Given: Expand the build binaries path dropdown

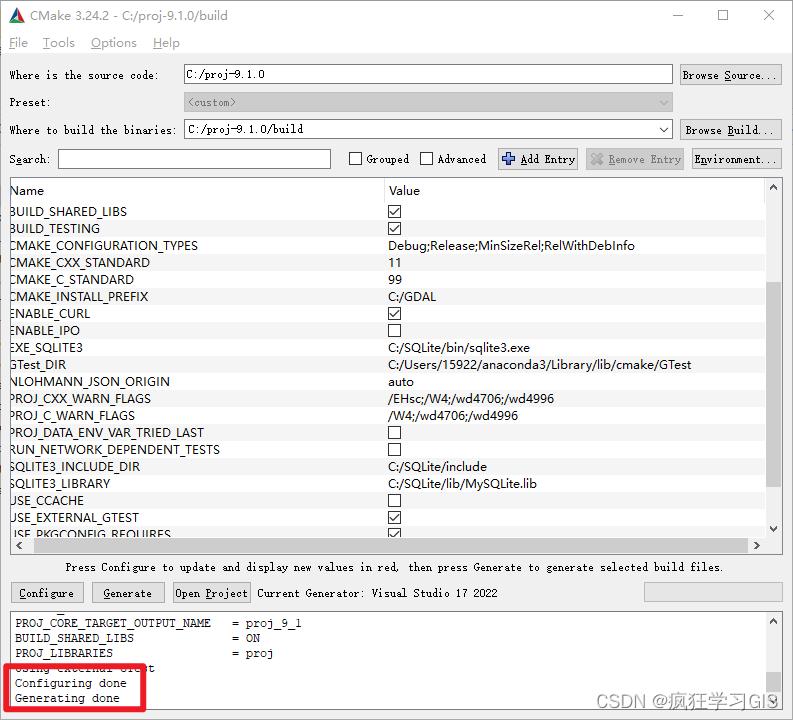Looking at the screenshot, I should tap(664, 129).
